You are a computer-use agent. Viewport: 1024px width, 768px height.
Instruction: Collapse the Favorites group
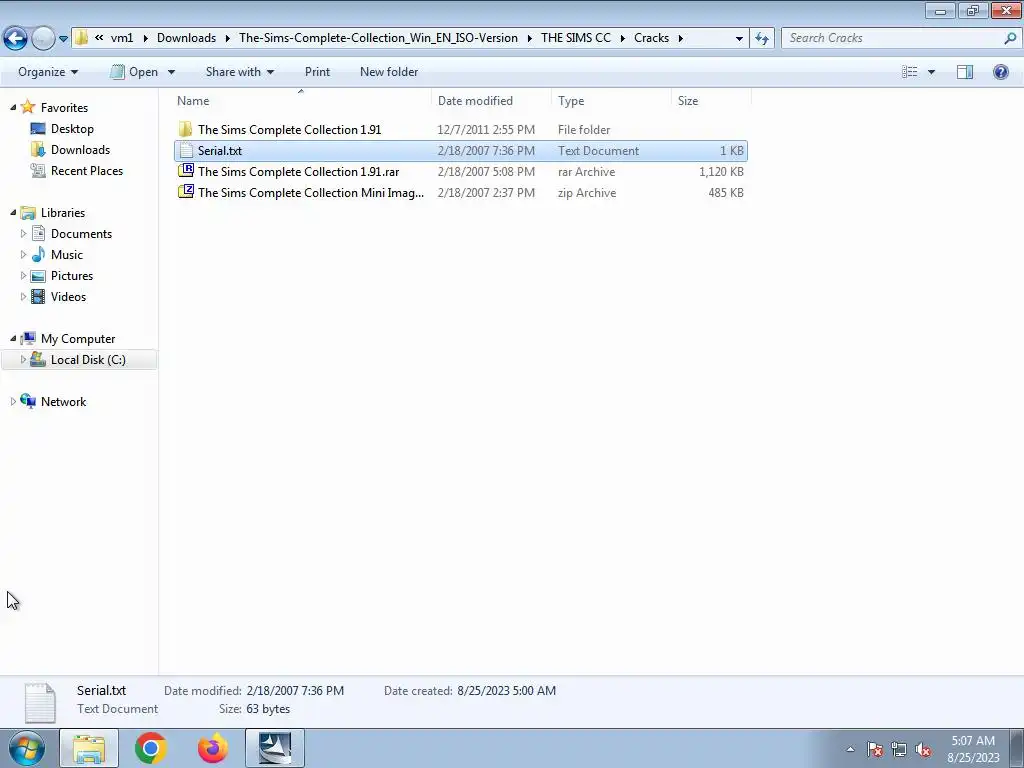click(x=13, y=107)
